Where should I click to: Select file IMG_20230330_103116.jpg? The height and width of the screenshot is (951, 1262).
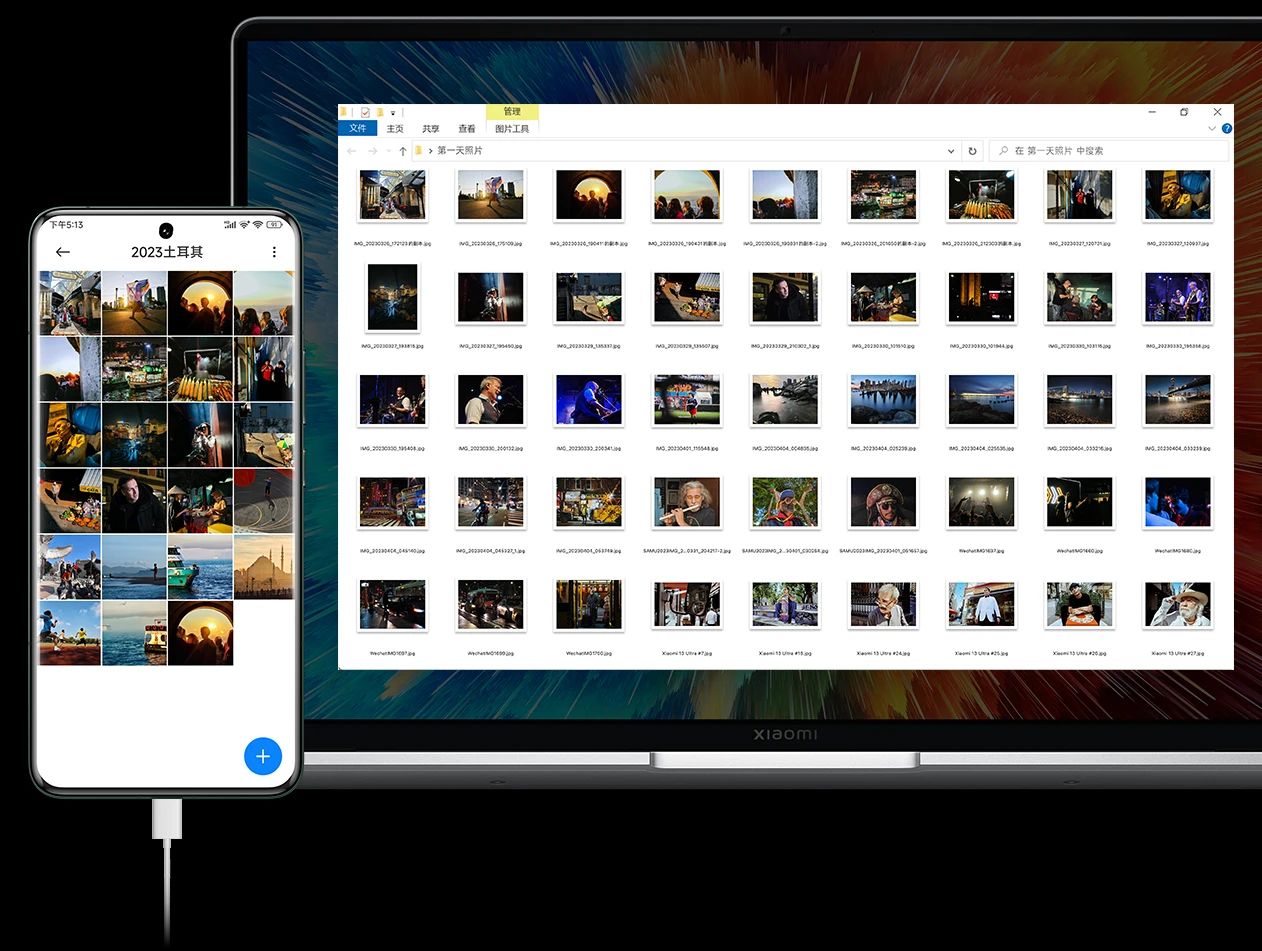click(x=1079, y=297)
